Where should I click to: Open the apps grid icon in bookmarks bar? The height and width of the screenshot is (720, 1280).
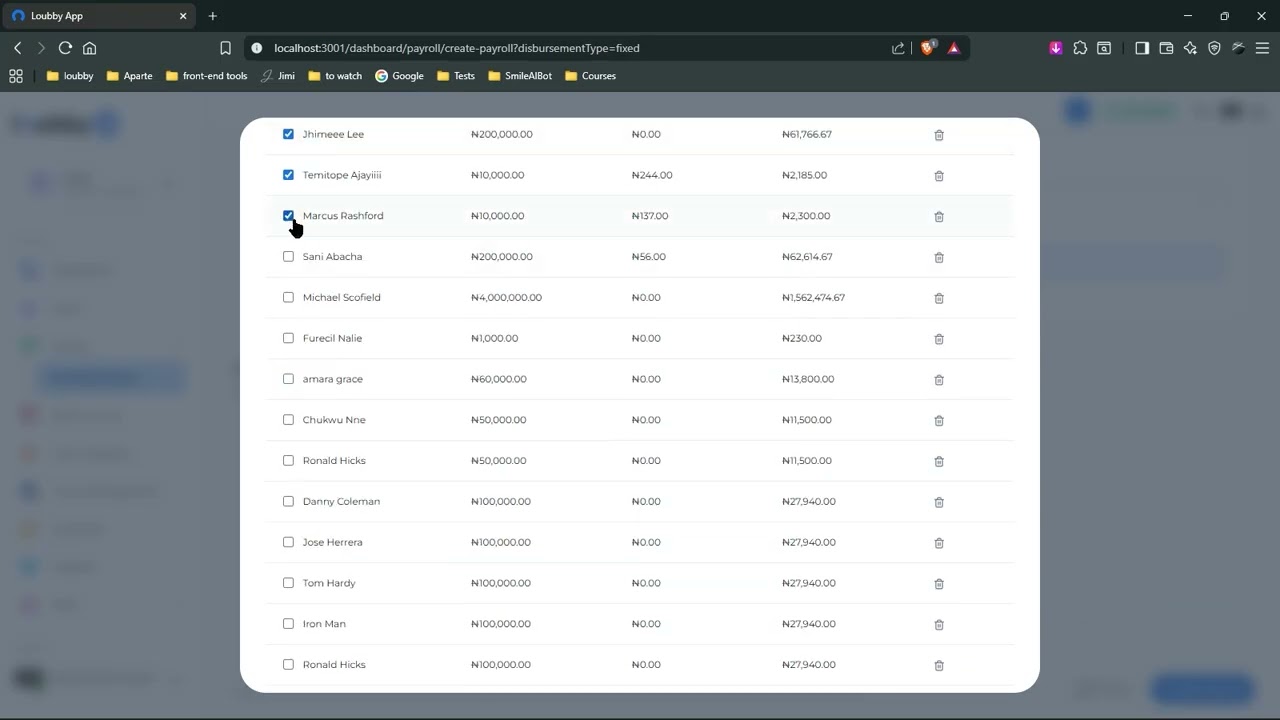pos(16,76)
